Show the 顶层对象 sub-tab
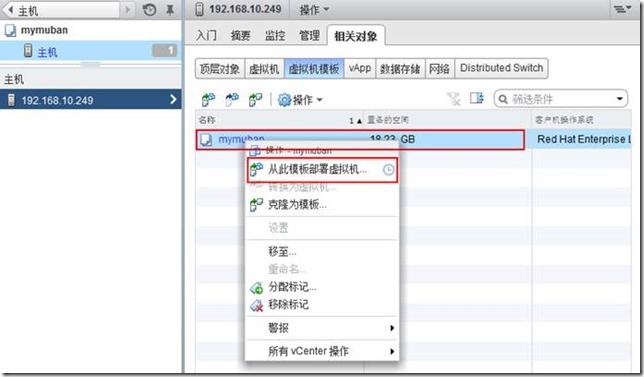644x377 pixels. click(220, 69)
